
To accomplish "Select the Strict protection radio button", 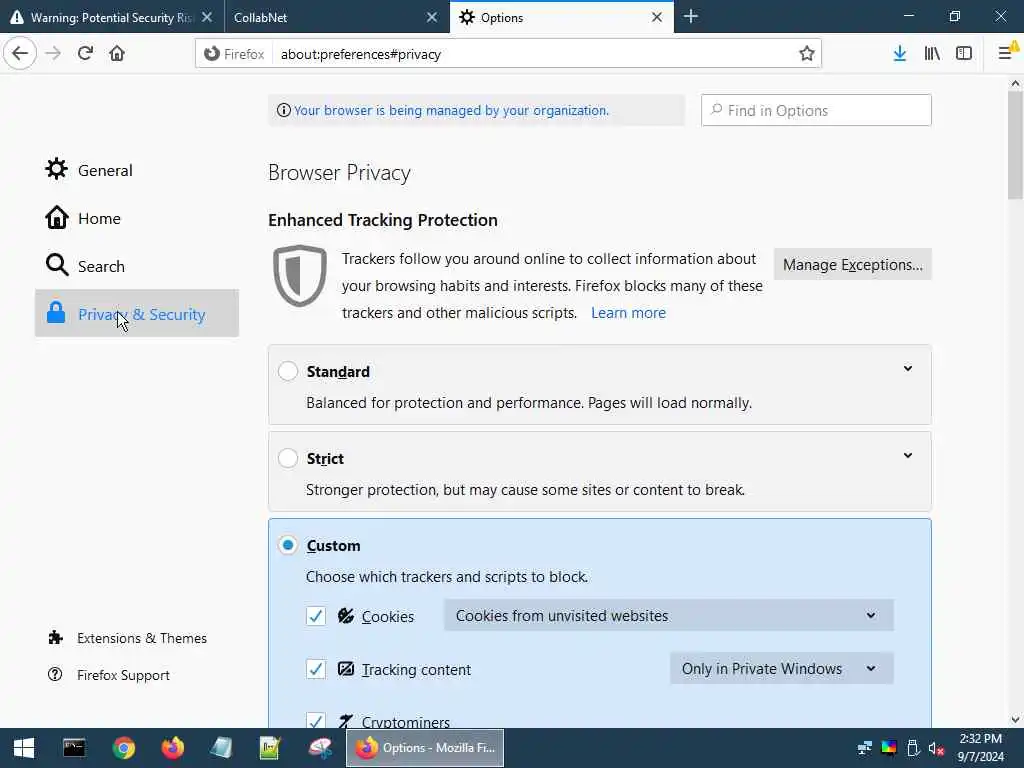I will 287,458.
